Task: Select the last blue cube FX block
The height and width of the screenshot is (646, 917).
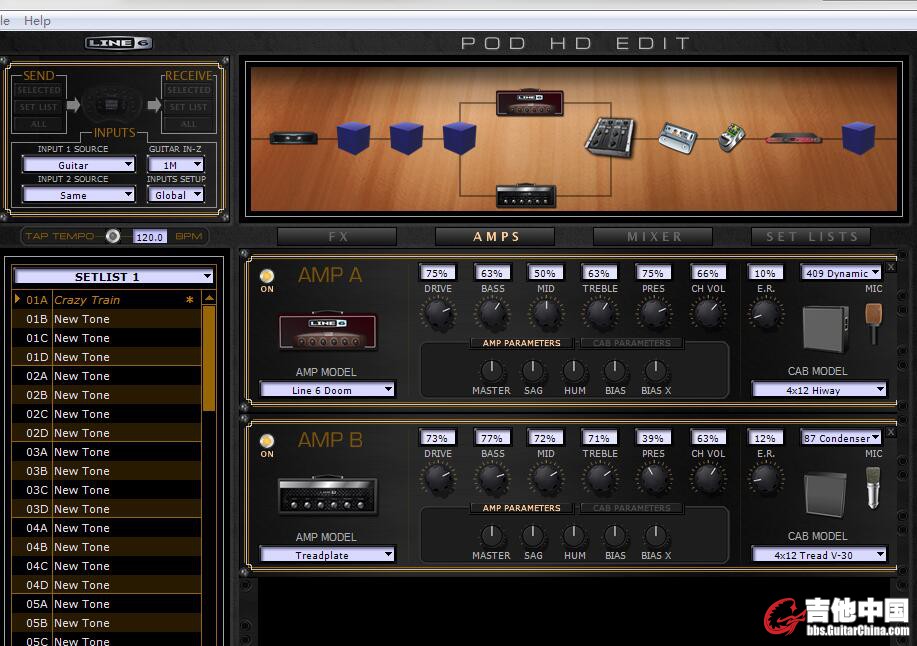Action: (857, 138)
